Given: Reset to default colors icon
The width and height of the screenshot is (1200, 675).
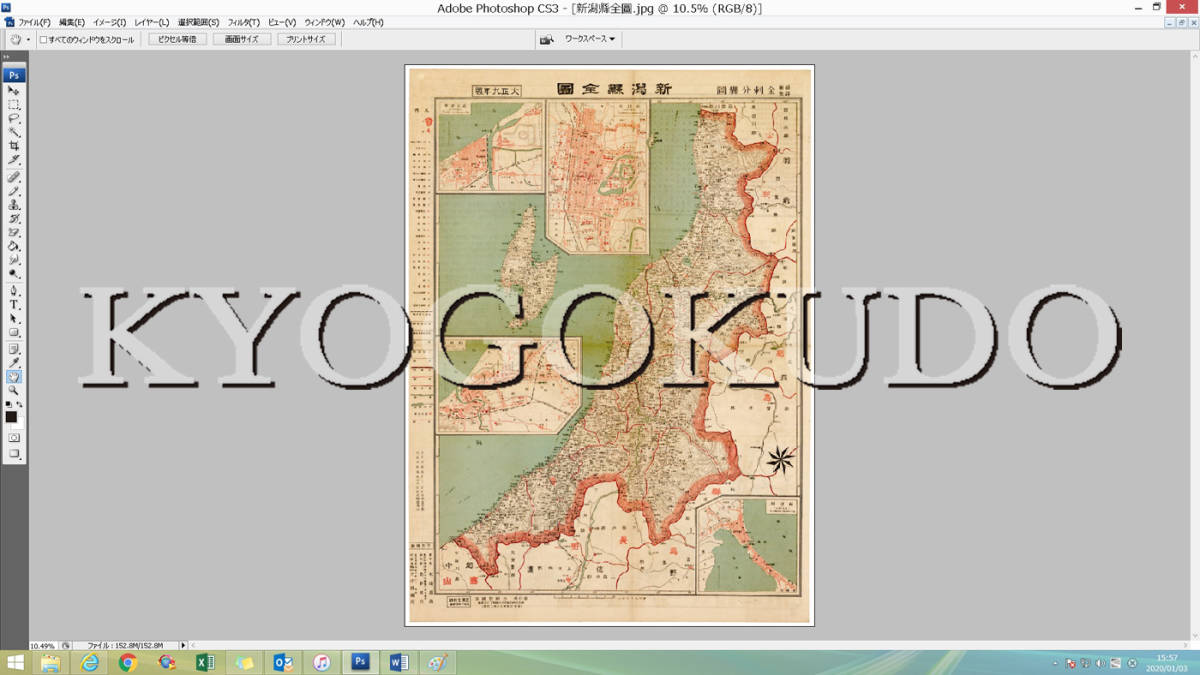Looking at the screenshot, I should click(x=8, y=404).
